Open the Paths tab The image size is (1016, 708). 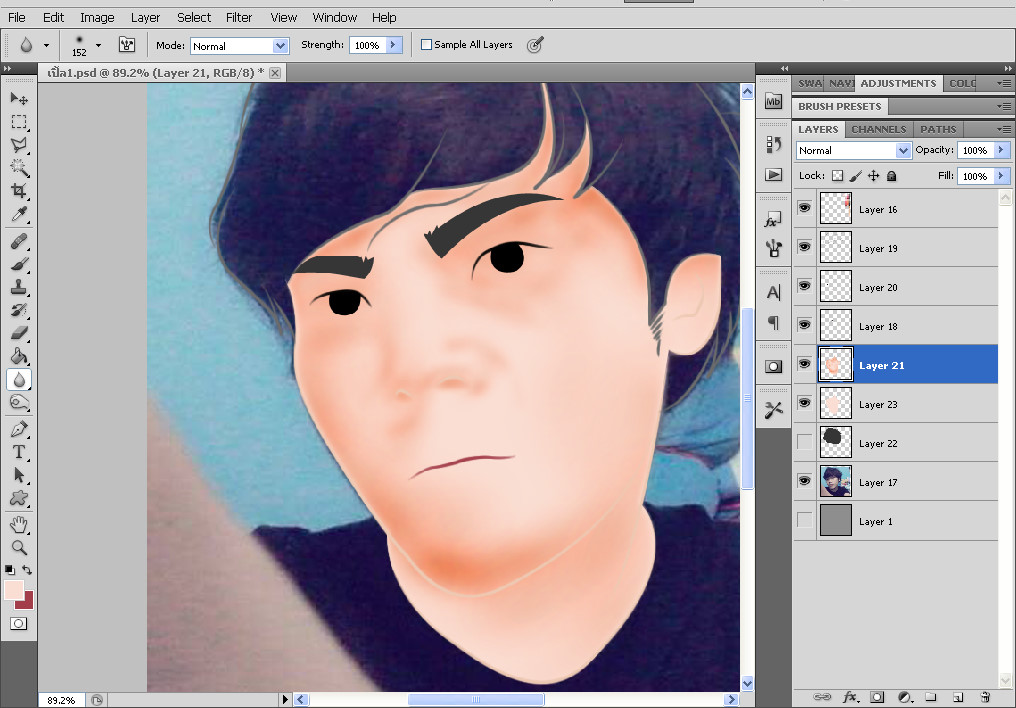[938, 129]
